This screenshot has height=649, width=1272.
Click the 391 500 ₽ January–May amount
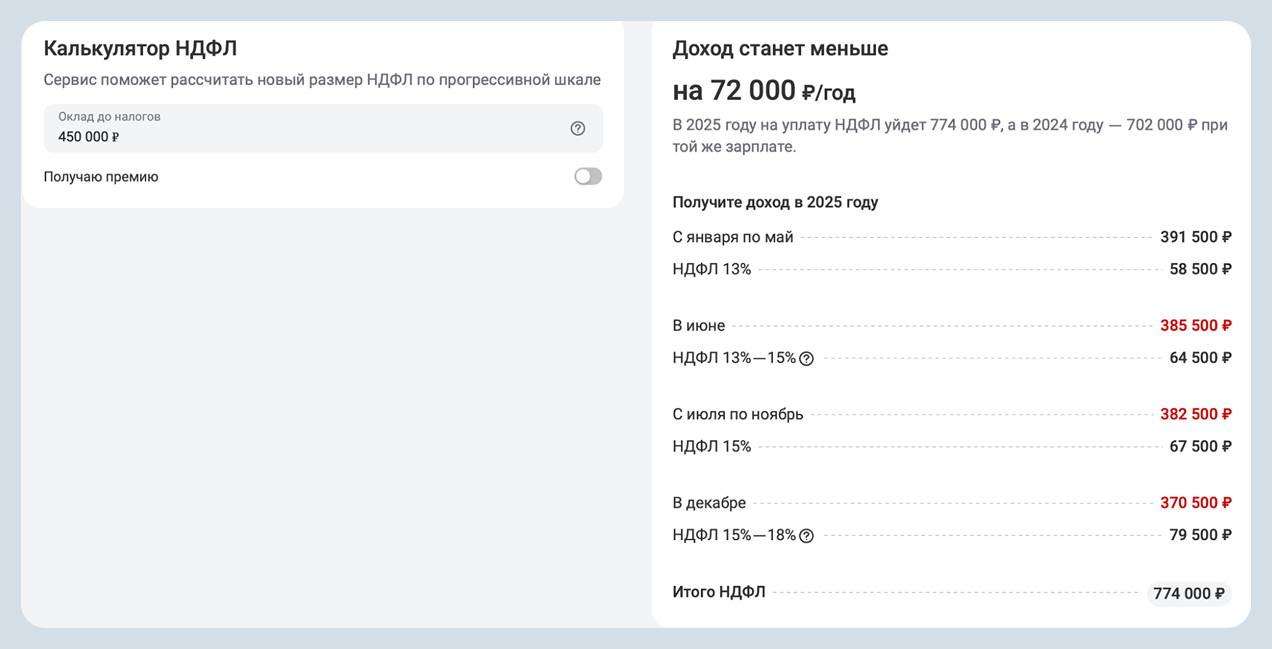(x=1195, y=237)
